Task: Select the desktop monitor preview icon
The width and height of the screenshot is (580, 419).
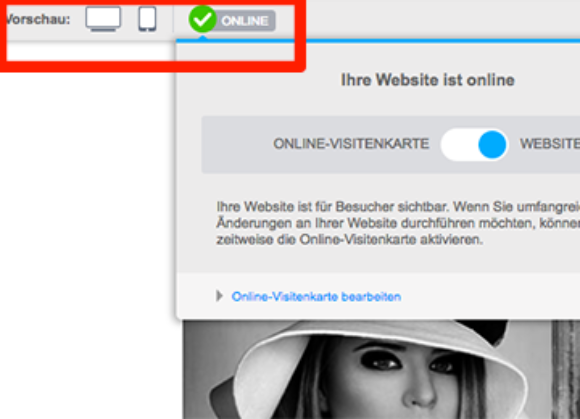Action: (x=103, y=19)
